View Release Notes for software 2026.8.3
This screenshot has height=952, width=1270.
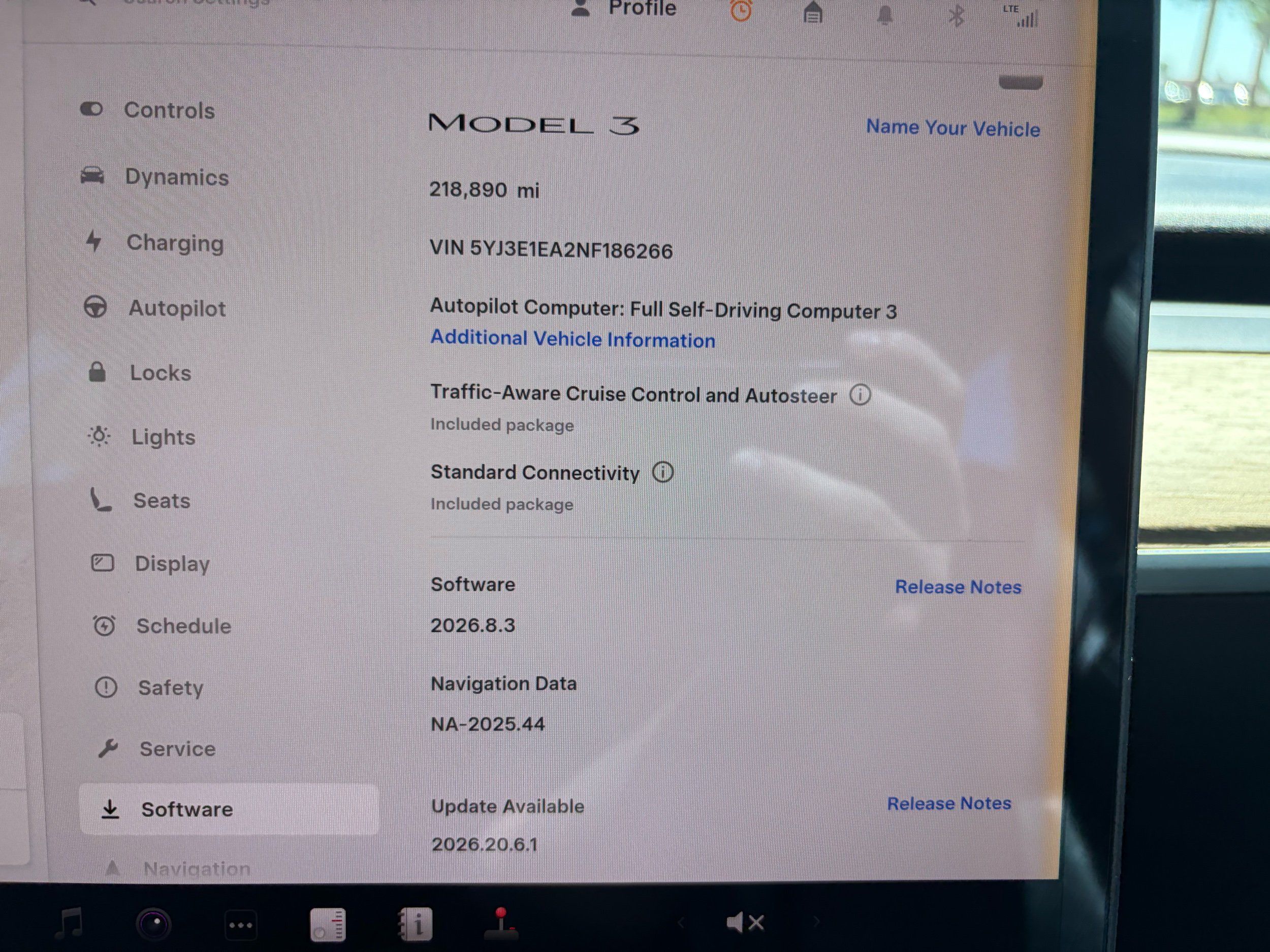(x=958, y=586)
